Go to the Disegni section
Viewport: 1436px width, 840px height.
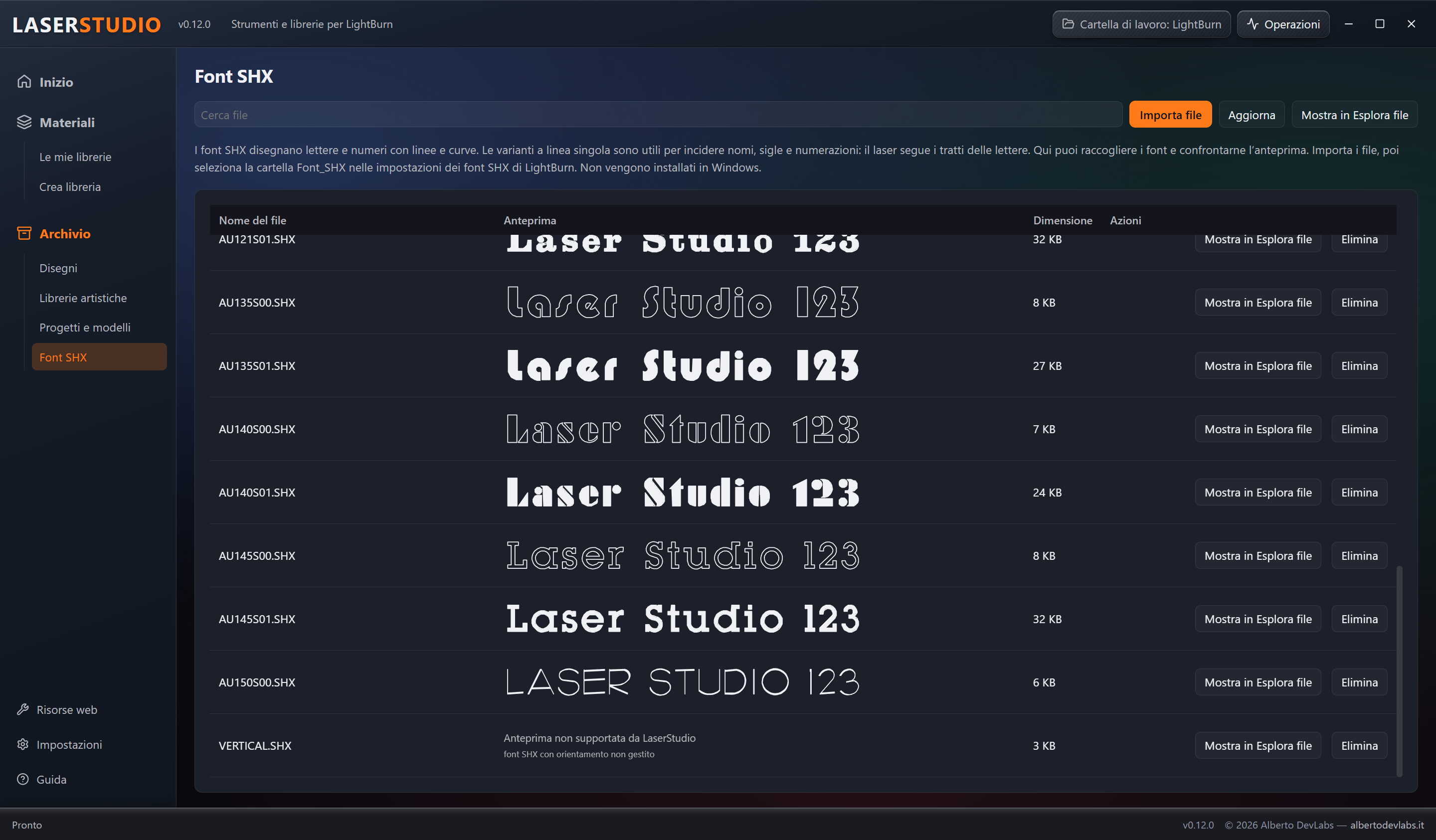58,268
